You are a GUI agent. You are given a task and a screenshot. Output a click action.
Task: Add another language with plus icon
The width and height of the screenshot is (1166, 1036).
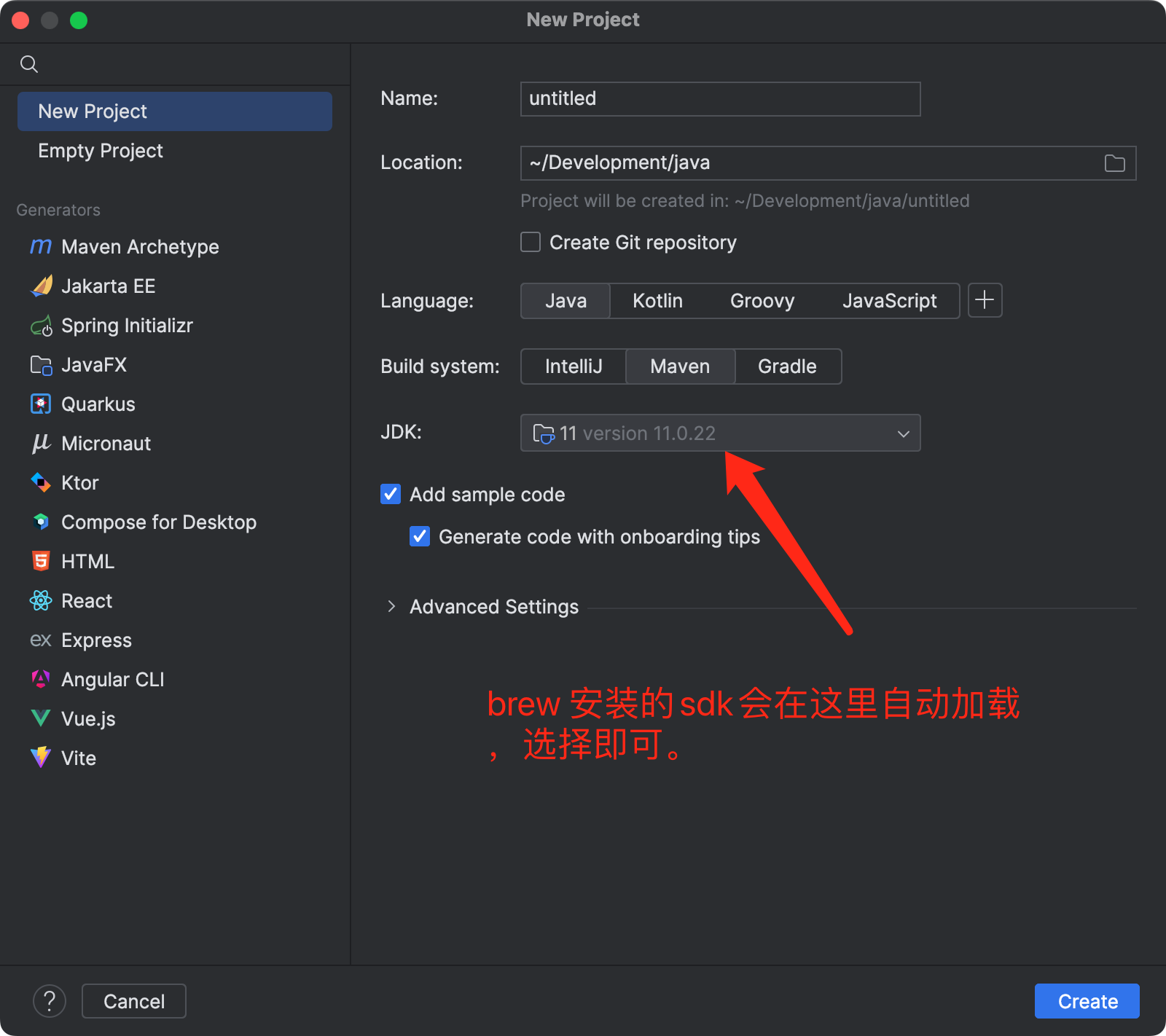(x=985, y=300)
